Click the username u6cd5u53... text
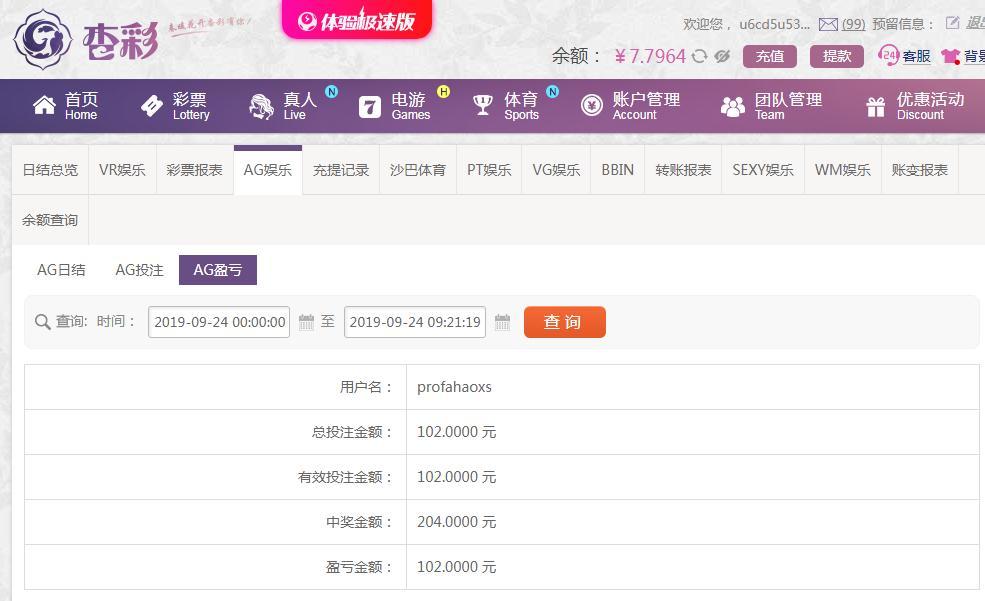 [775, 24]
